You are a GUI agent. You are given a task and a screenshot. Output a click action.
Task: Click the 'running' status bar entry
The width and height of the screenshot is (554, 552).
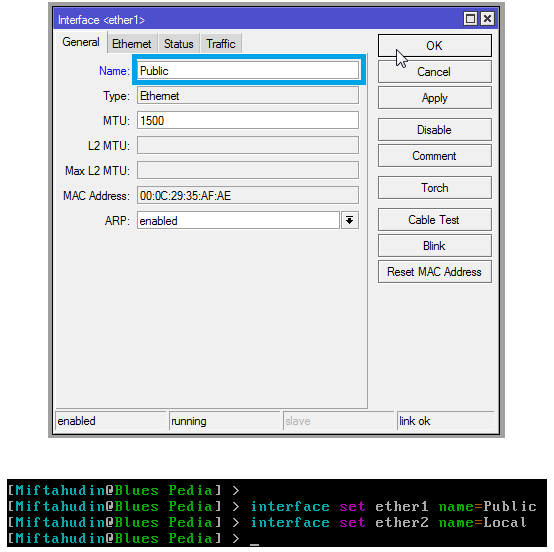click(224, 421)
